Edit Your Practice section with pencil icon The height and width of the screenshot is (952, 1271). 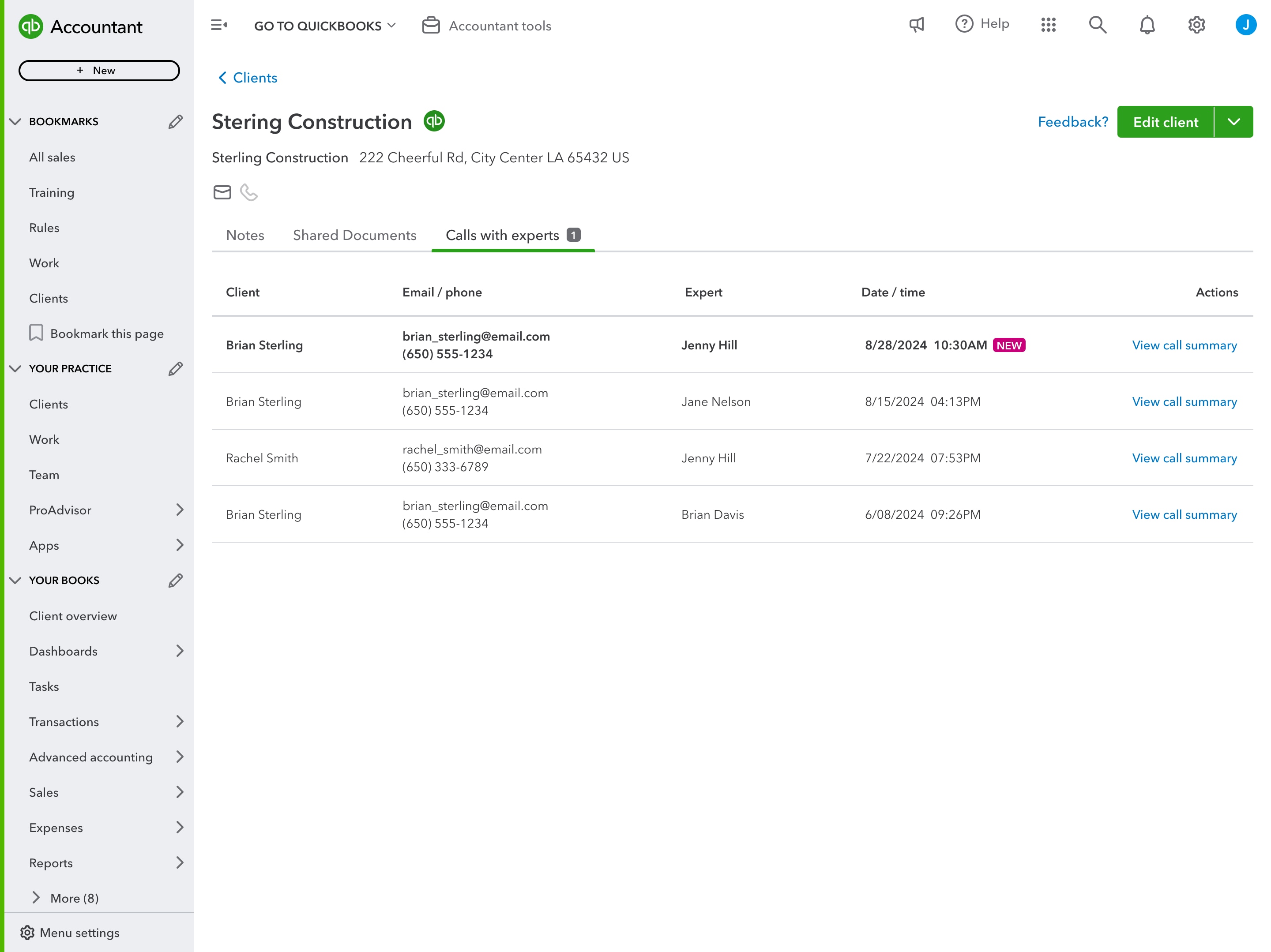coord(175,369)
